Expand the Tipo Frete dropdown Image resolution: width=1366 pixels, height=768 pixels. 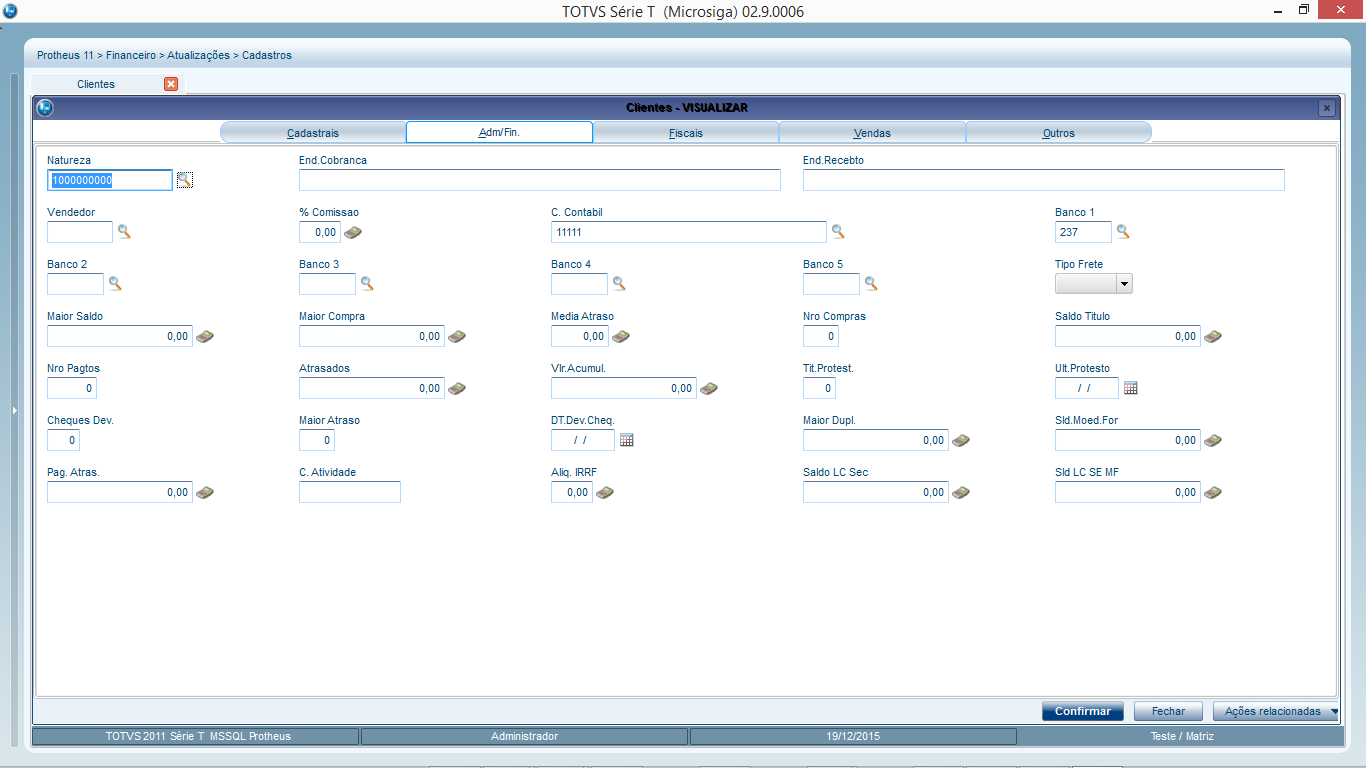[1124, 284]
